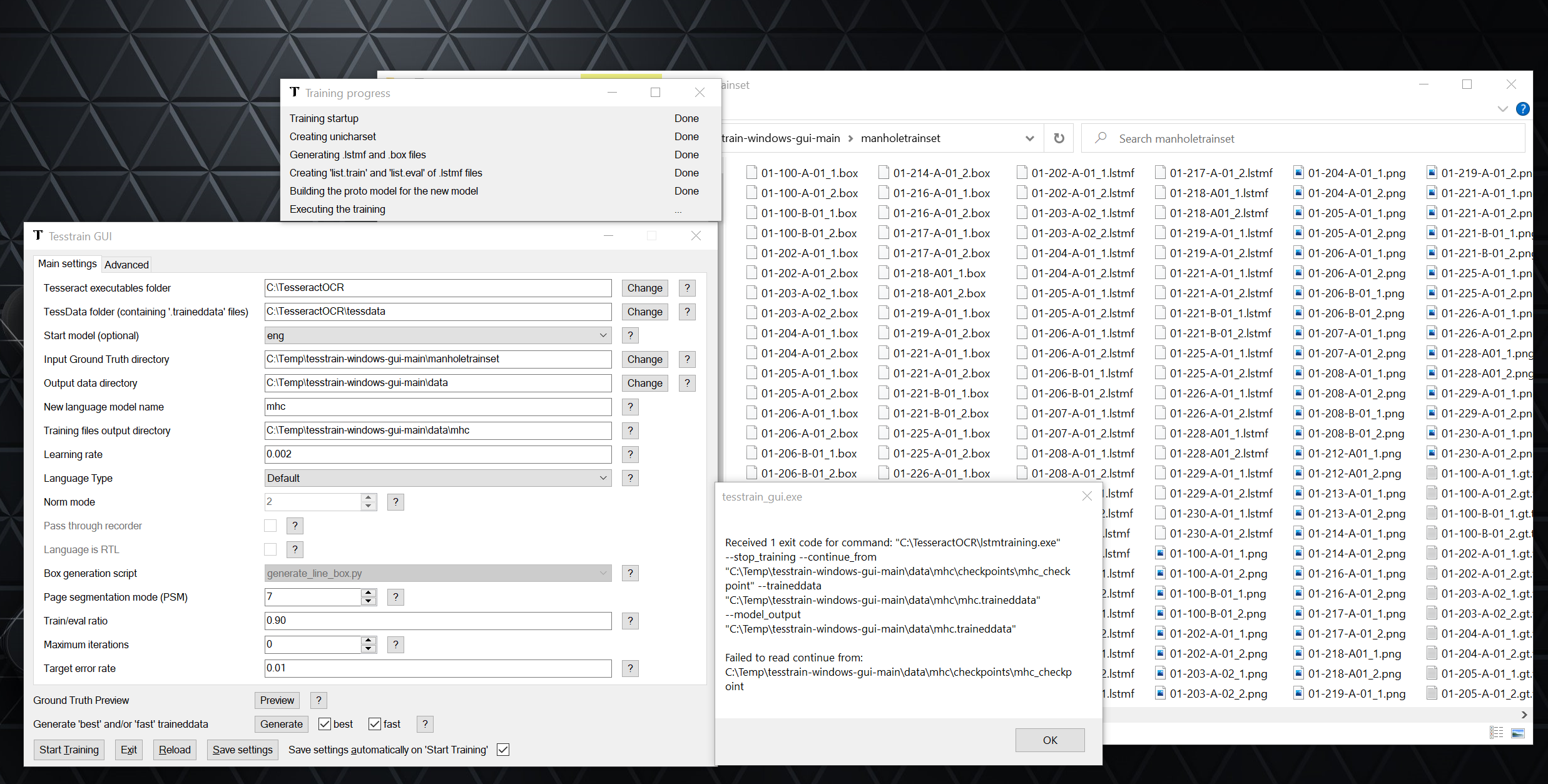Open the Start model dropdown showing eng
The width and height of the screenshot is (1548, 784).
tap(438, 335)
